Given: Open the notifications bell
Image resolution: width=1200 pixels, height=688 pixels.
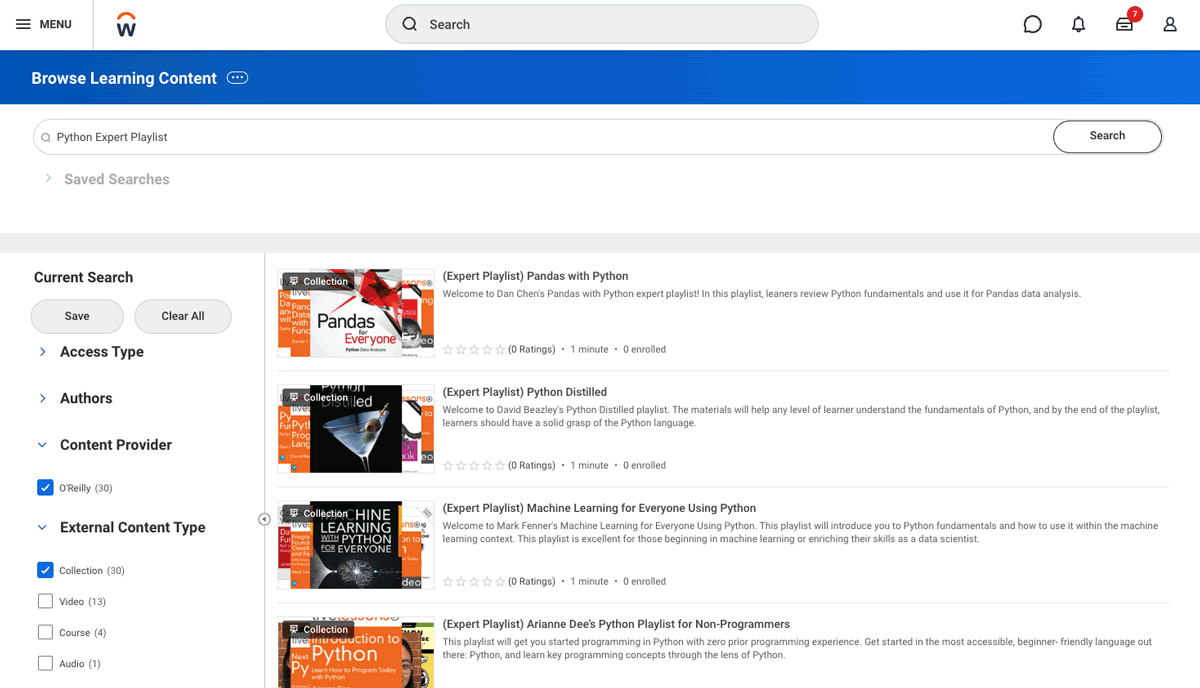Looking at the screenshot, I should (1078, 24).
